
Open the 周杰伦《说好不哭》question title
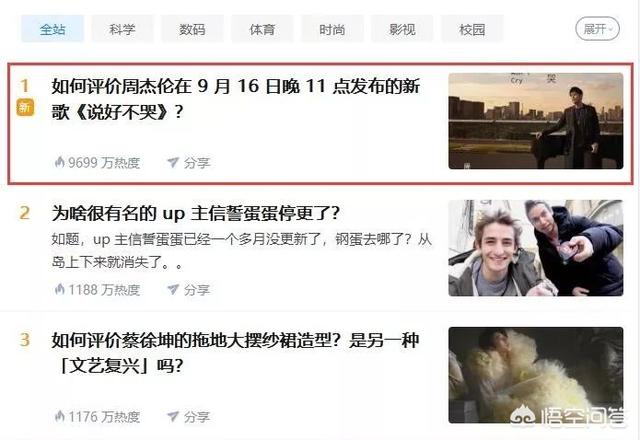point(236,98)
